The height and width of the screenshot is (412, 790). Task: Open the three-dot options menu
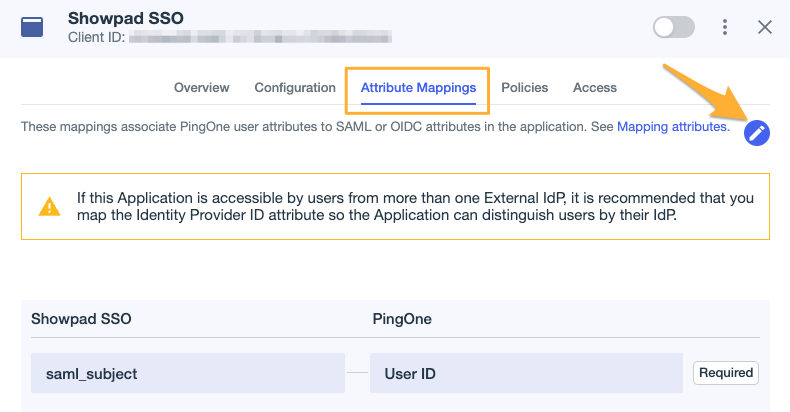click(725, 27)
